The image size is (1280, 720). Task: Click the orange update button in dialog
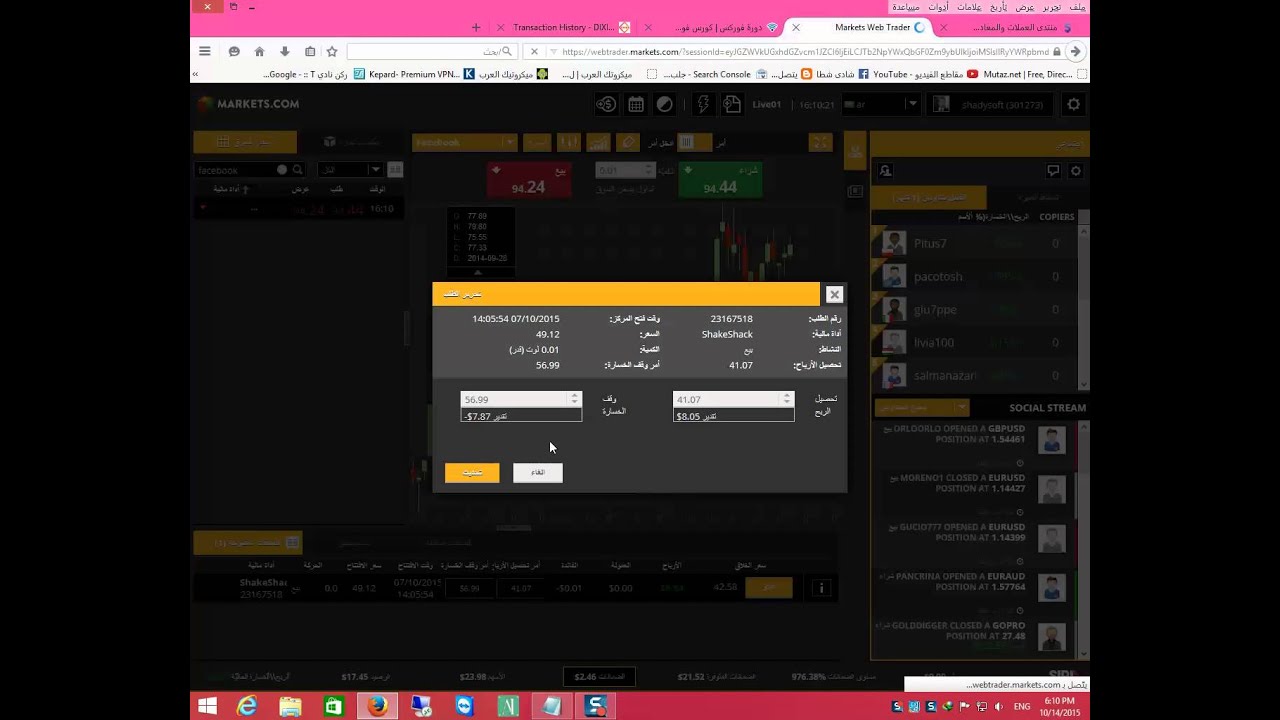(472, 473)
